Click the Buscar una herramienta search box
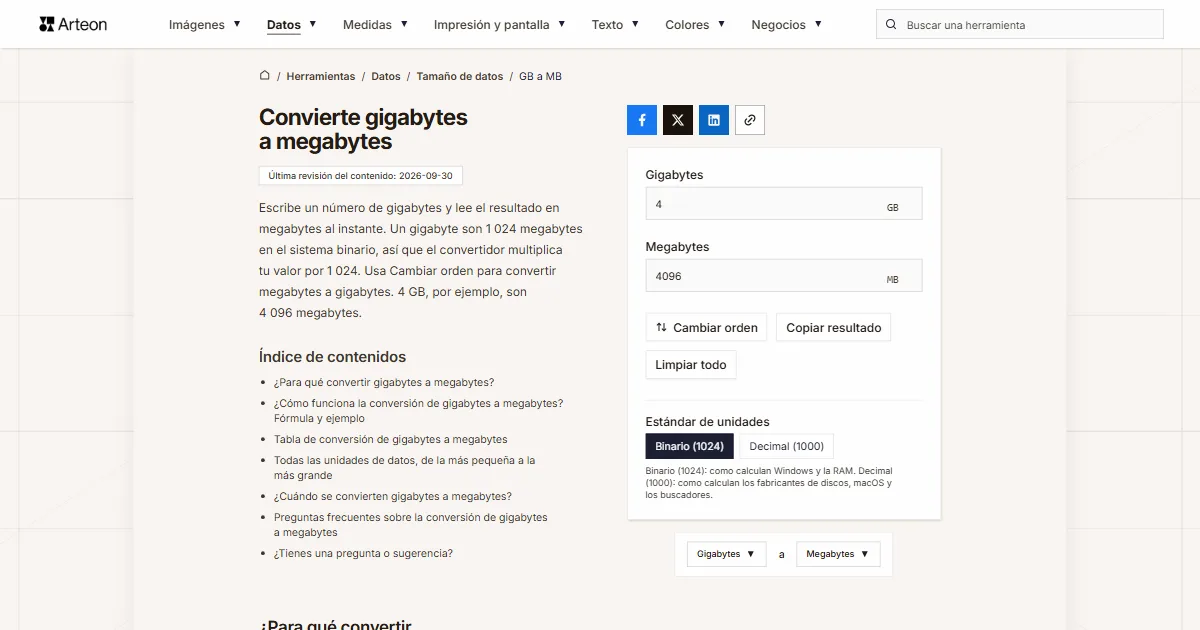 click(1020, 25)
